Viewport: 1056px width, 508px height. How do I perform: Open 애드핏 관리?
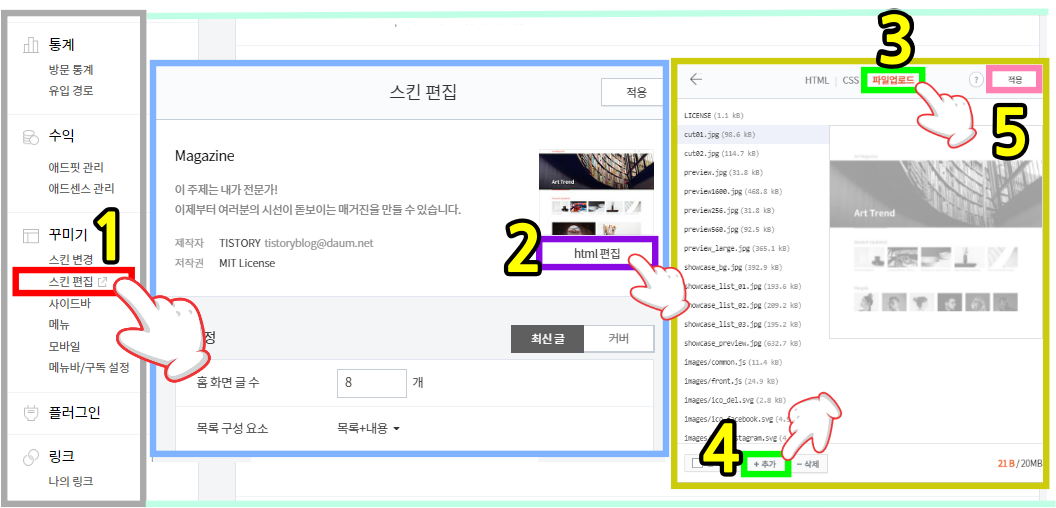(x=76, y=167)
